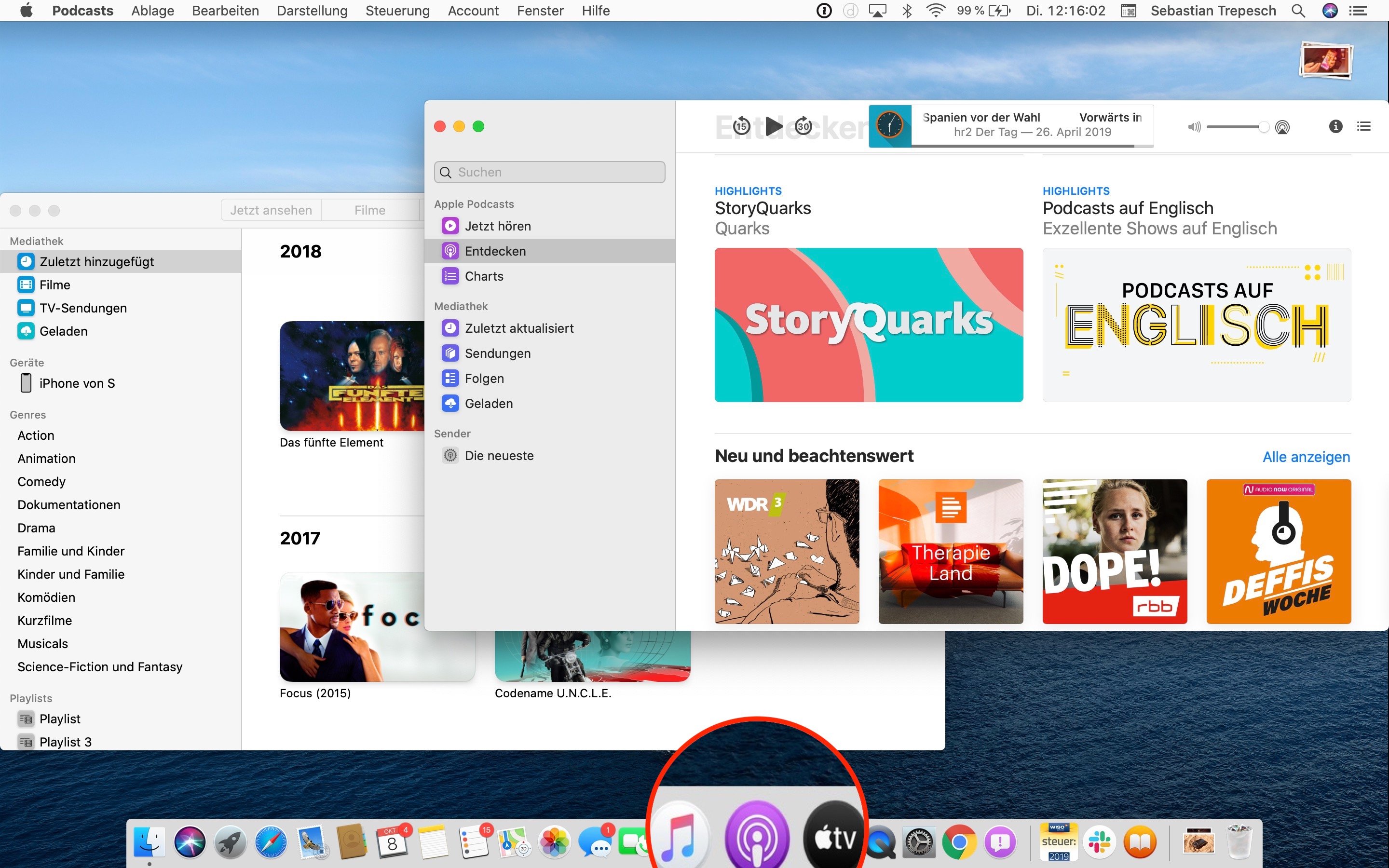Click the now-playing hr2 Der Tag artwork

tap(890, 126)
